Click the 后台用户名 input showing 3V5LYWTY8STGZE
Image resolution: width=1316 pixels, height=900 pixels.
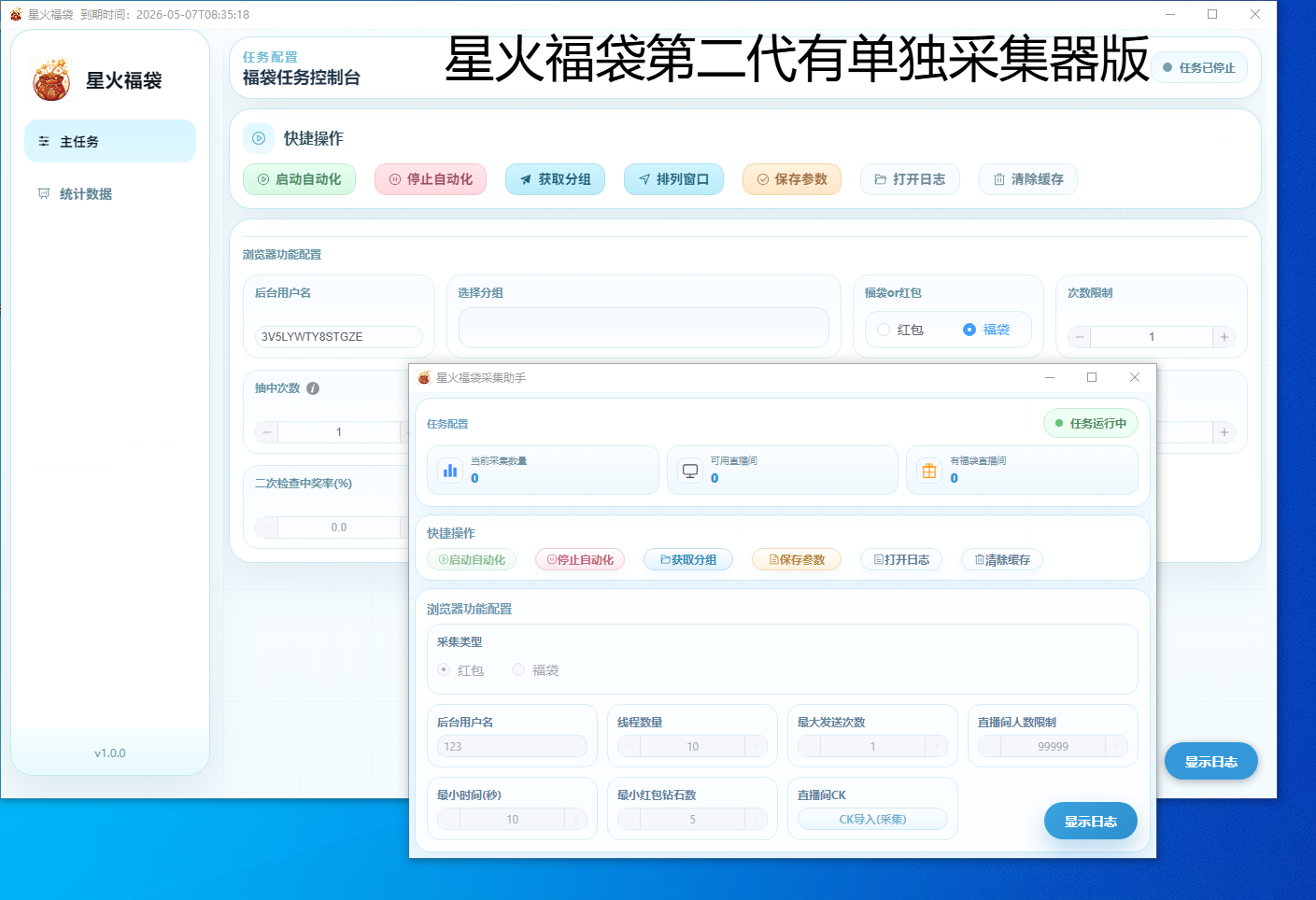point(338,336)
